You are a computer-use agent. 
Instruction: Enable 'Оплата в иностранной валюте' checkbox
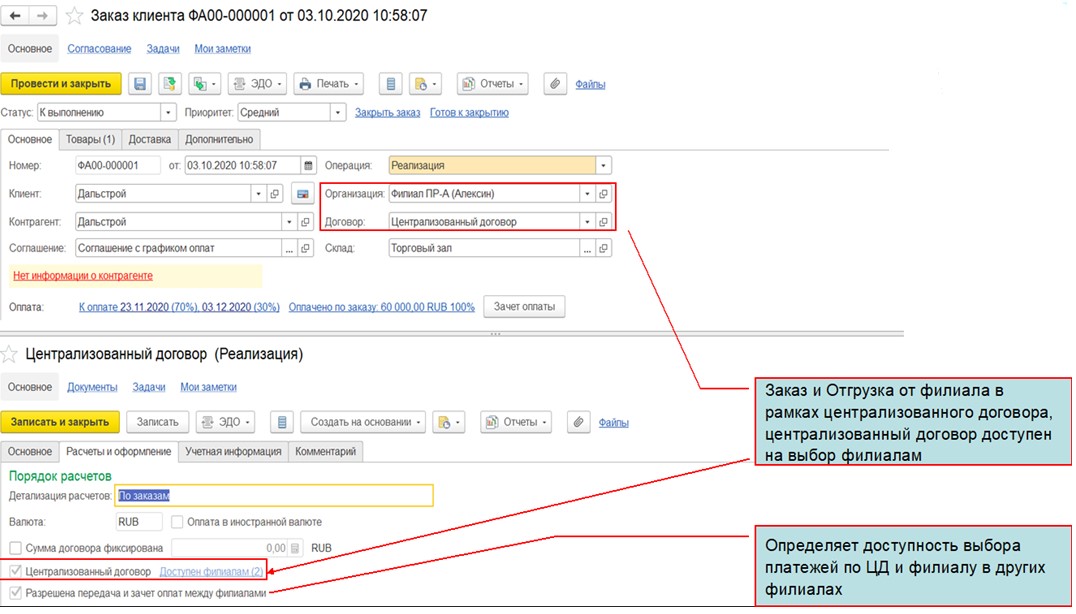click(177, 522)
